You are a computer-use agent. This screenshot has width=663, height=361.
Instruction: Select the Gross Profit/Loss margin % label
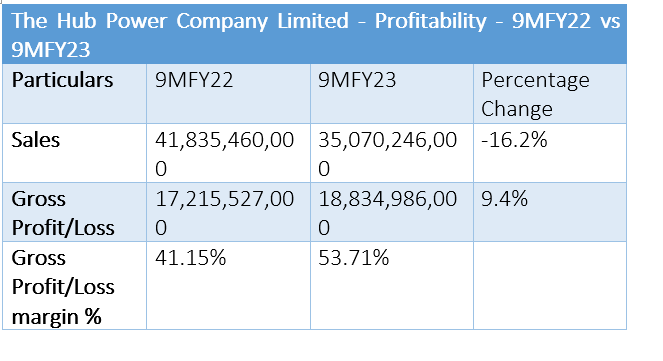74,285
